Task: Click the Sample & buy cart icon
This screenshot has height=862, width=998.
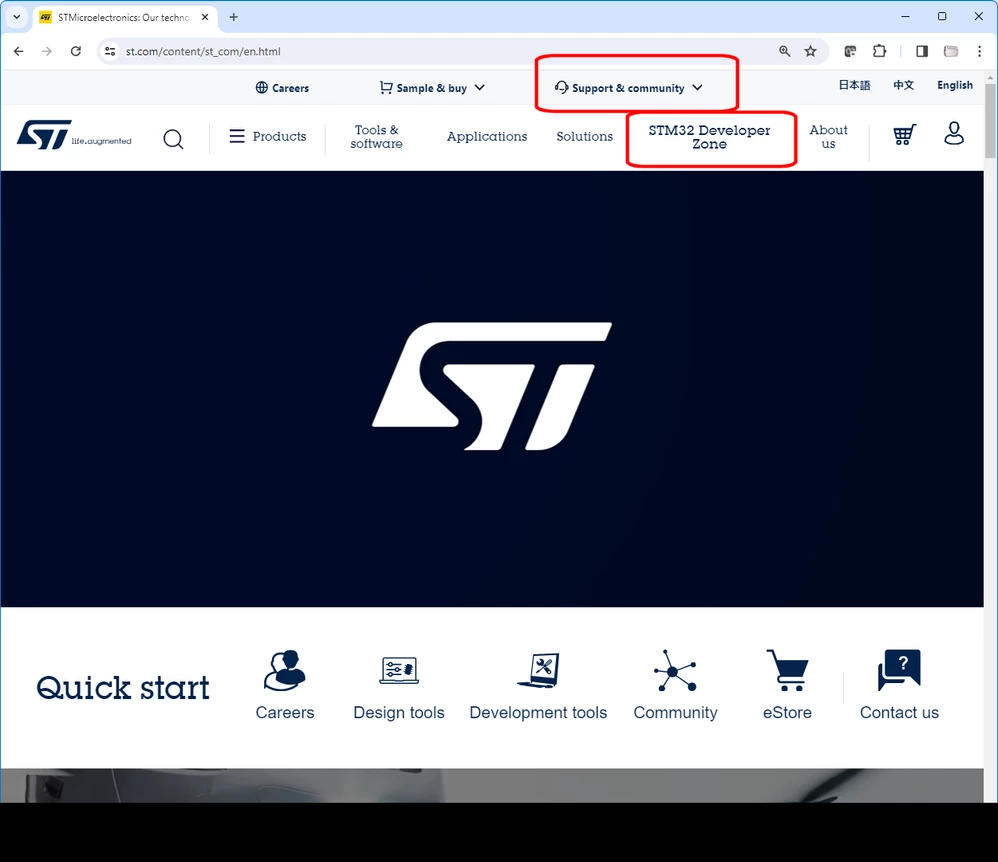Action: click(386, 87)
